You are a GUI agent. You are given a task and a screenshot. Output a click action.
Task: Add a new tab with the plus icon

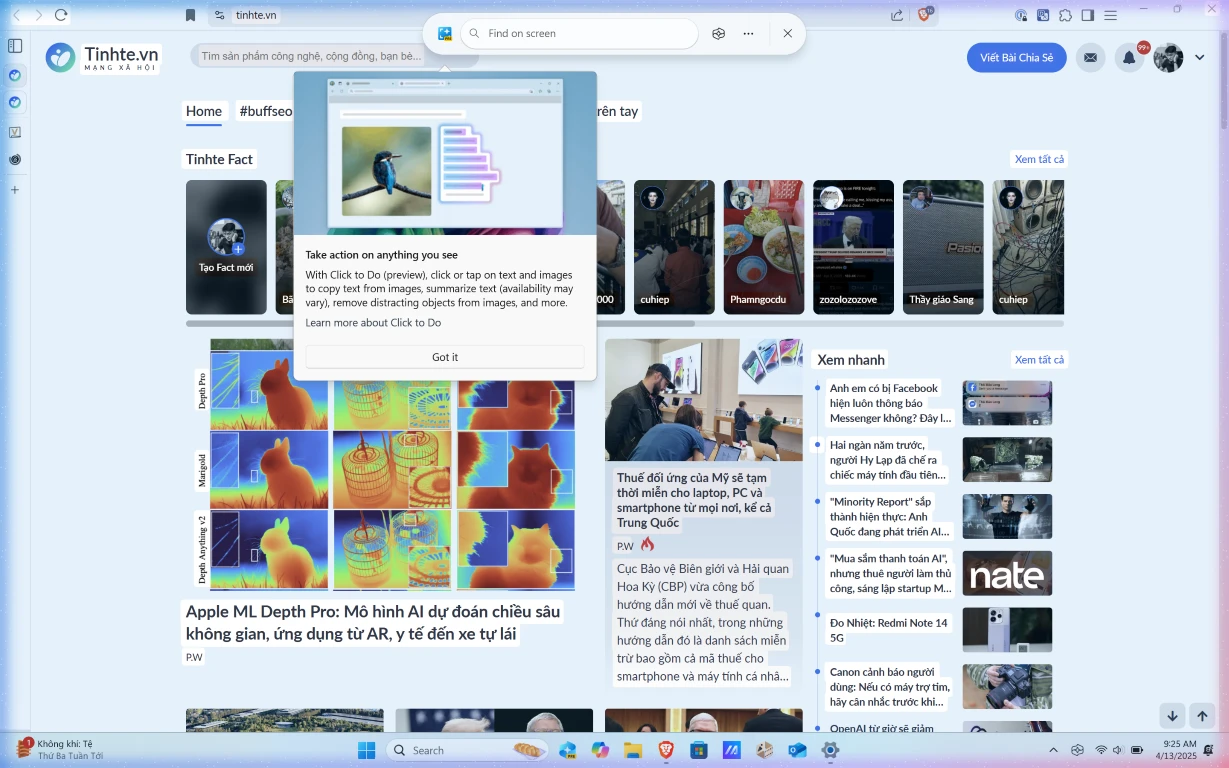pos(15,190)
